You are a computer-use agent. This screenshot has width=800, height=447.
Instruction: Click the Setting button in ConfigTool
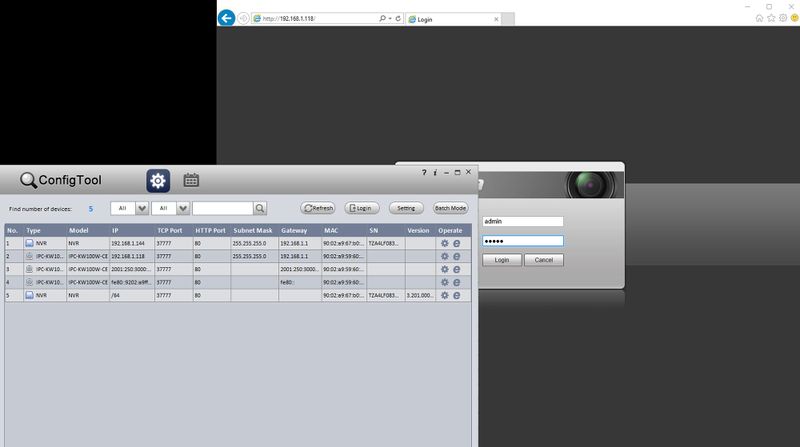point(406,208)
